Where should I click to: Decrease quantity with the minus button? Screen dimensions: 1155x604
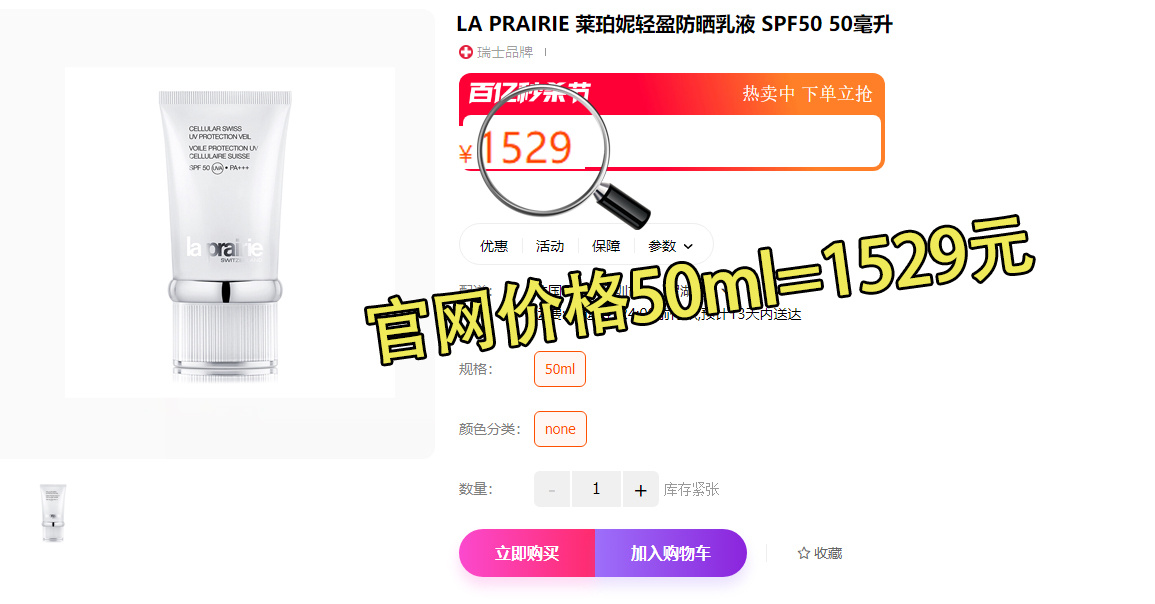552,489
